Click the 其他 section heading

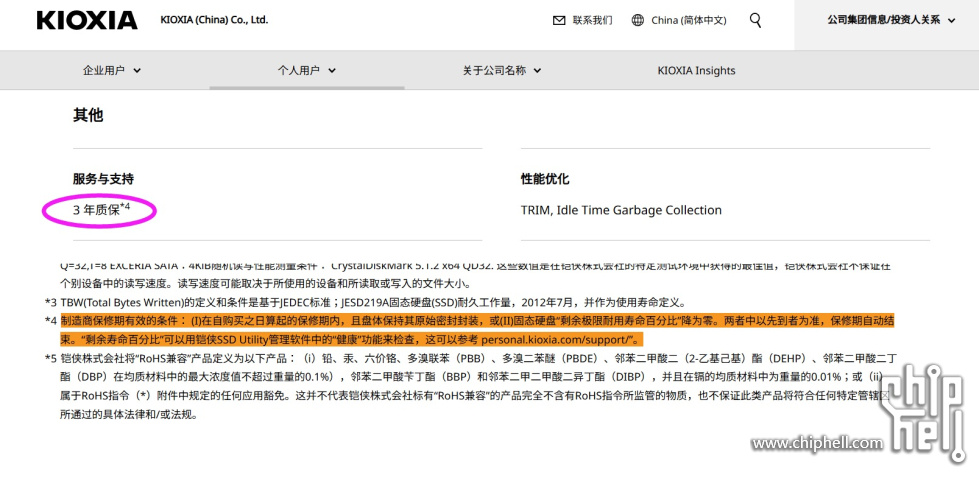[x=88, y=115]
